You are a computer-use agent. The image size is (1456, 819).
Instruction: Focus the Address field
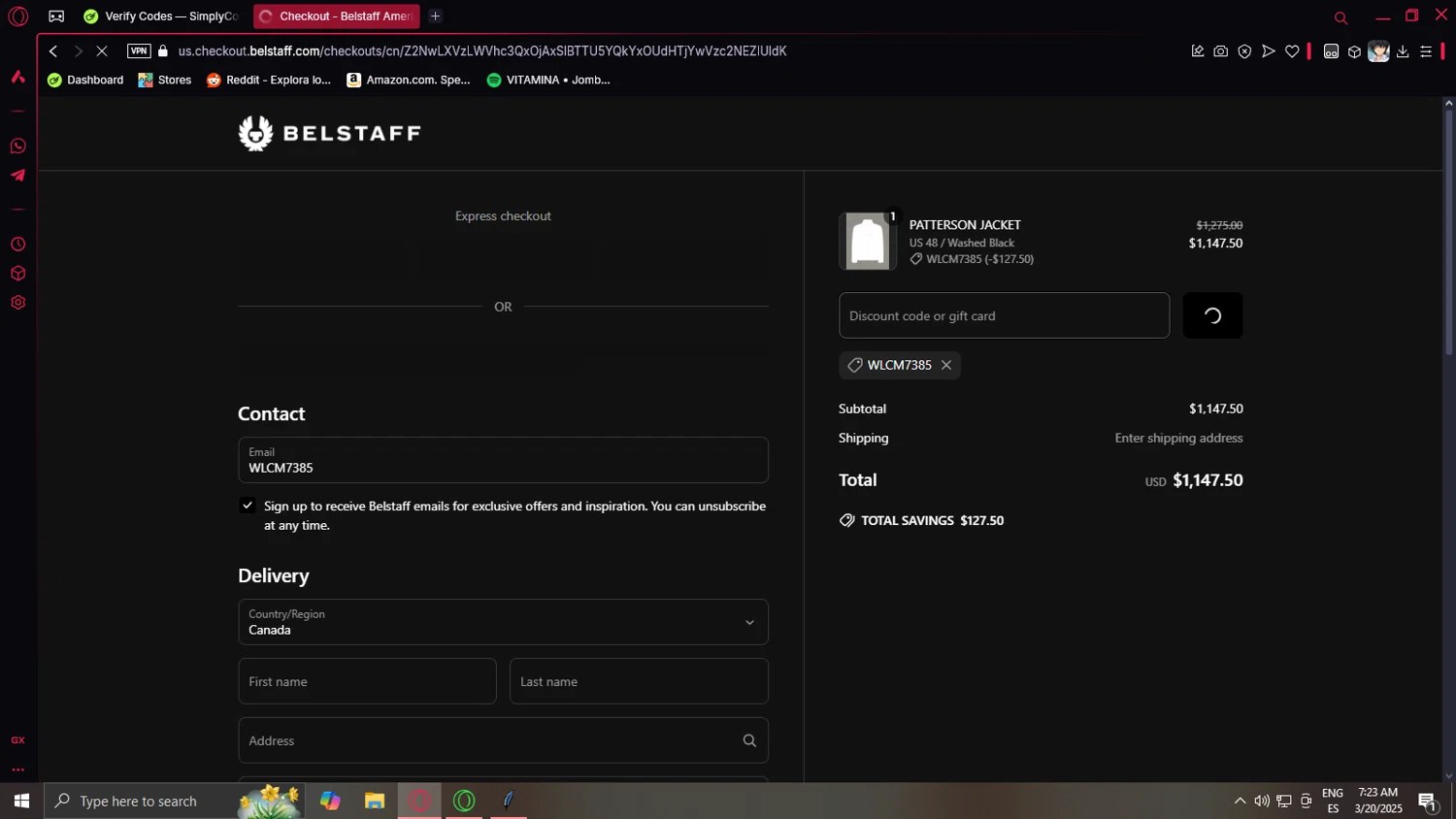coord(503,740)
